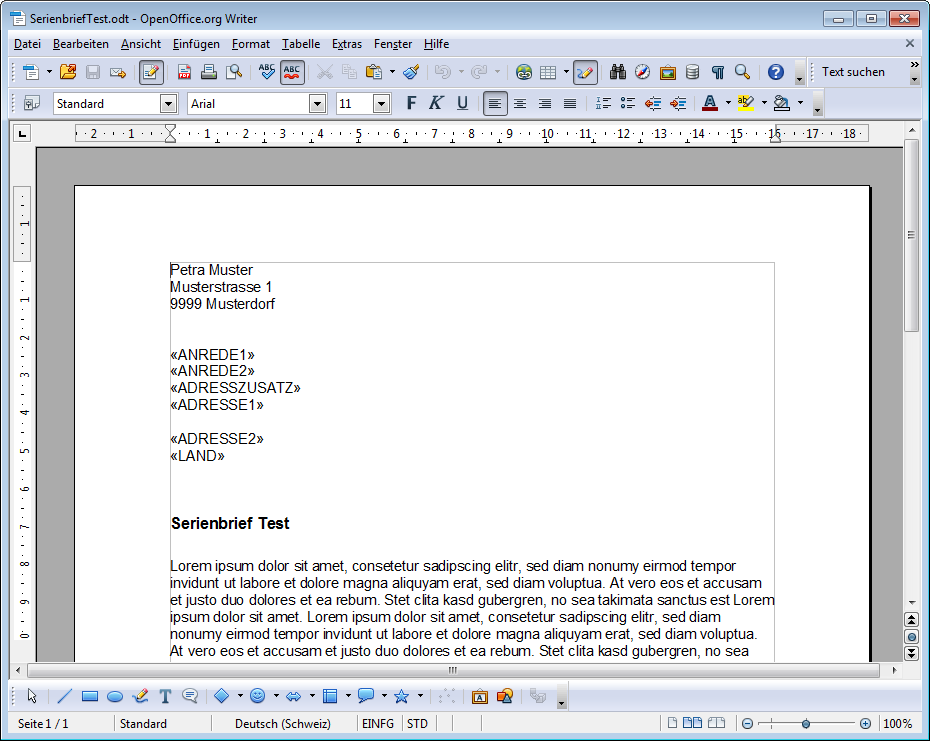Open the Einfügen menu
This screenshot has height=741, width=930.
tap(196, 44)
